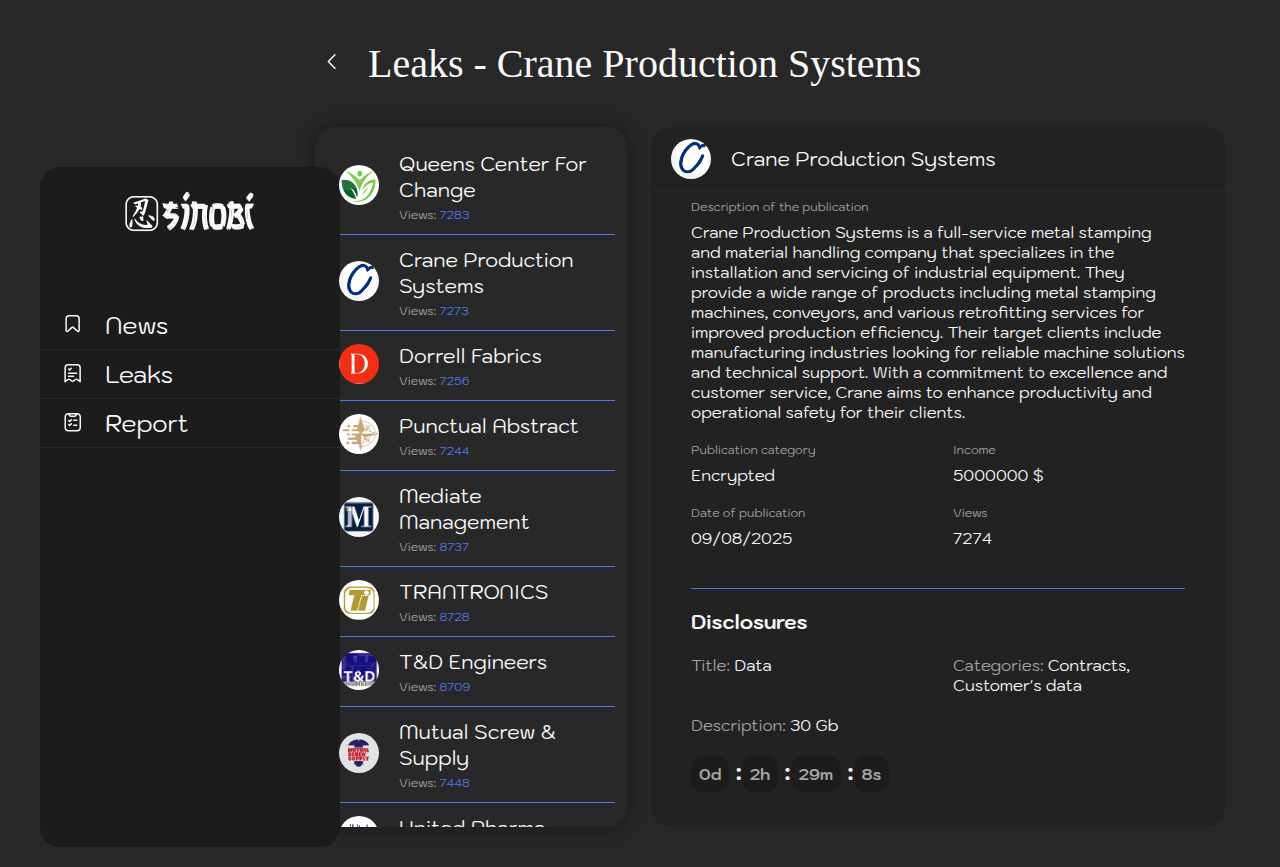
Task: Select the Crane Production Systems list entry
Action: point(485,273)
